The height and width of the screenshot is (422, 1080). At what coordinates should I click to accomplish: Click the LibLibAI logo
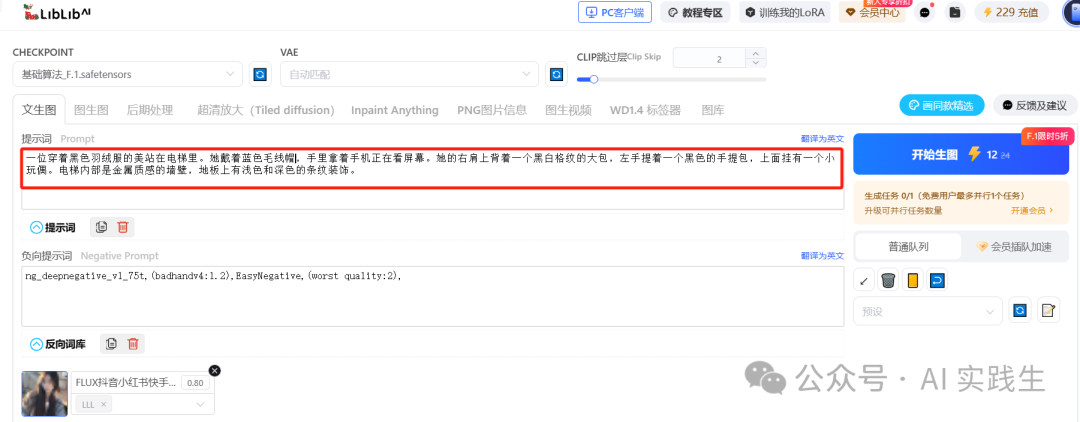pyautogui.click(x=56, y=11)
